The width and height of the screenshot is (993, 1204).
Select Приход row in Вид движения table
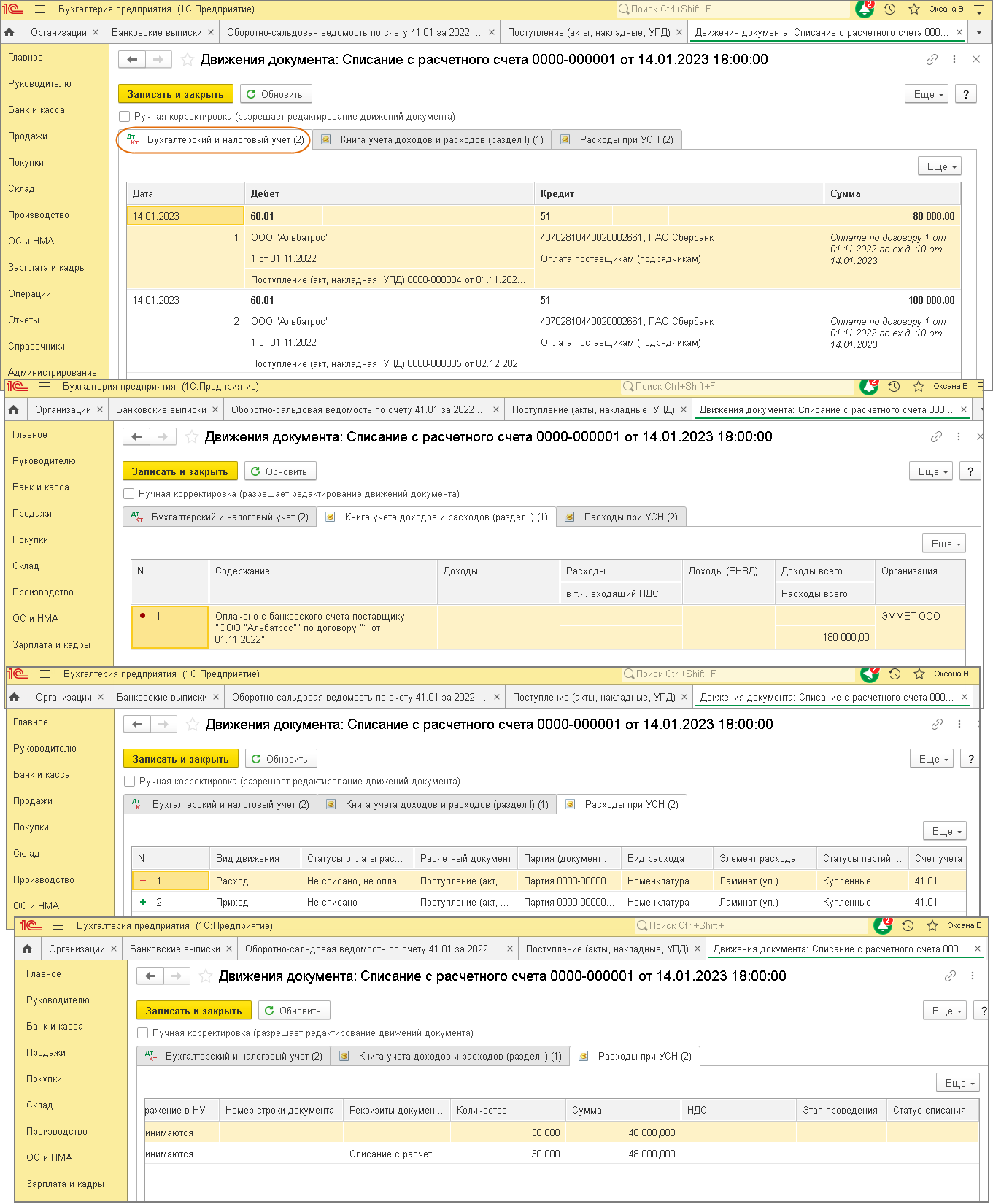click(549, 902)
